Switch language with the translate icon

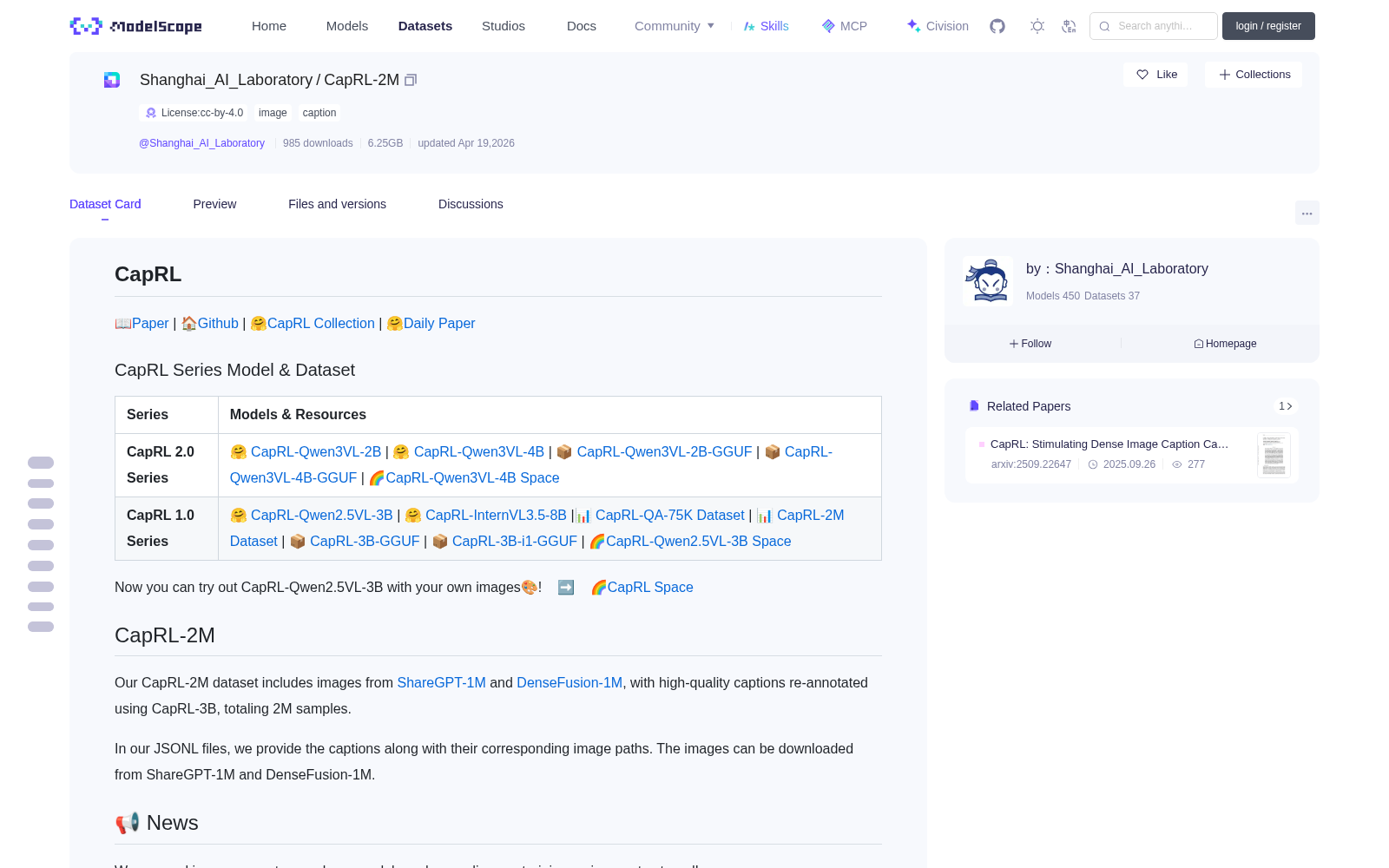pyautogui.click(x=1069, y=26)
